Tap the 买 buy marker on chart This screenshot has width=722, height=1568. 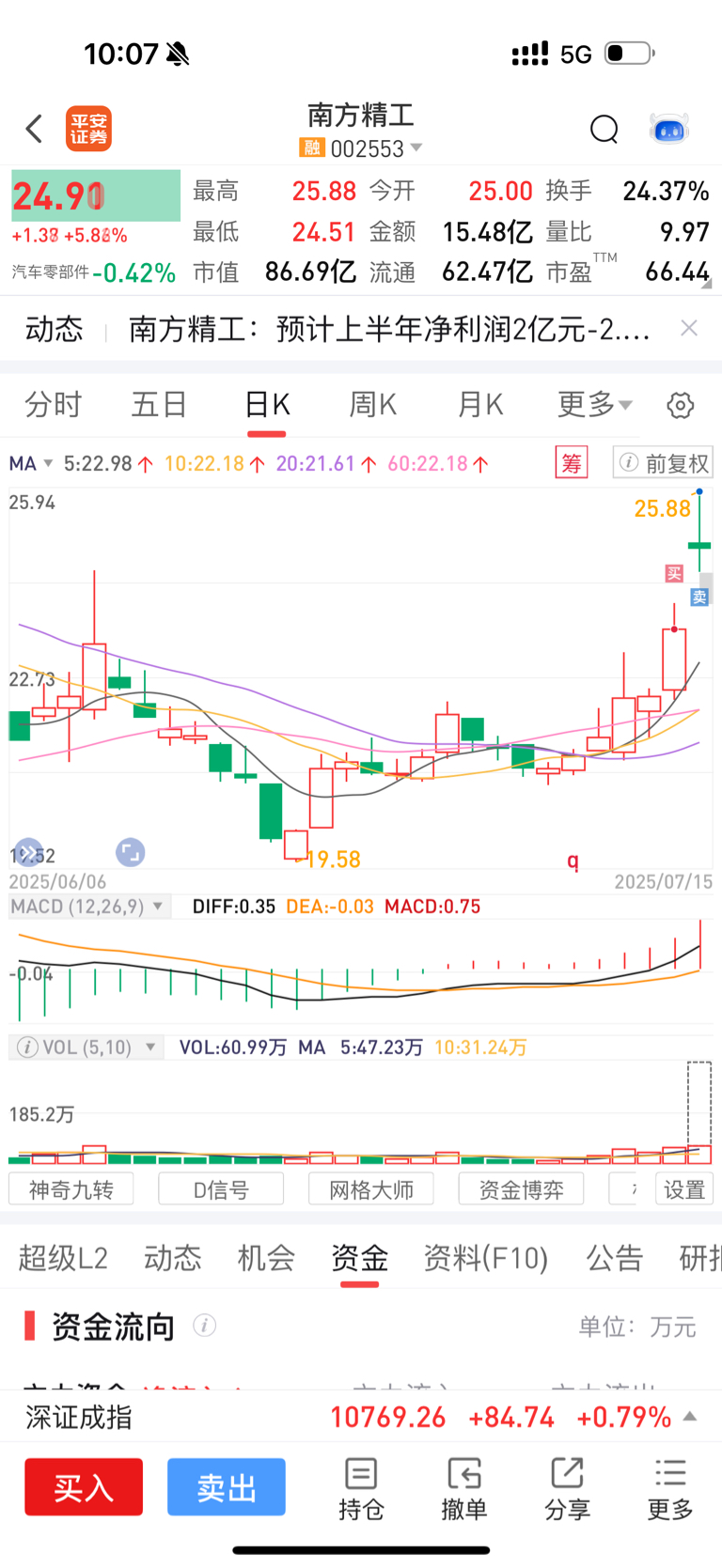[674, 573]
